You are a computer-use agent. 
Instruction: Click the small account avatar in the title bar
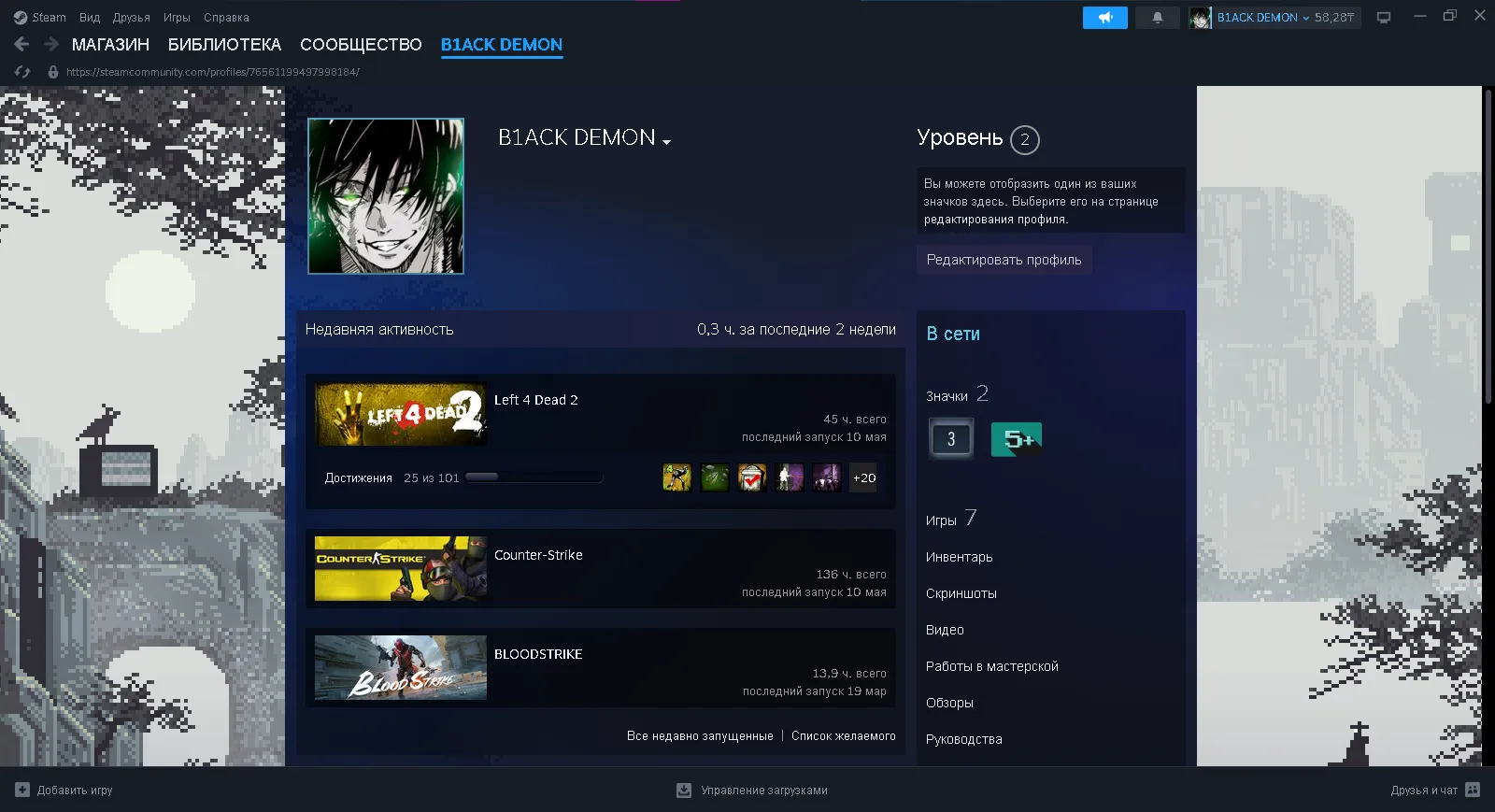1200,18
